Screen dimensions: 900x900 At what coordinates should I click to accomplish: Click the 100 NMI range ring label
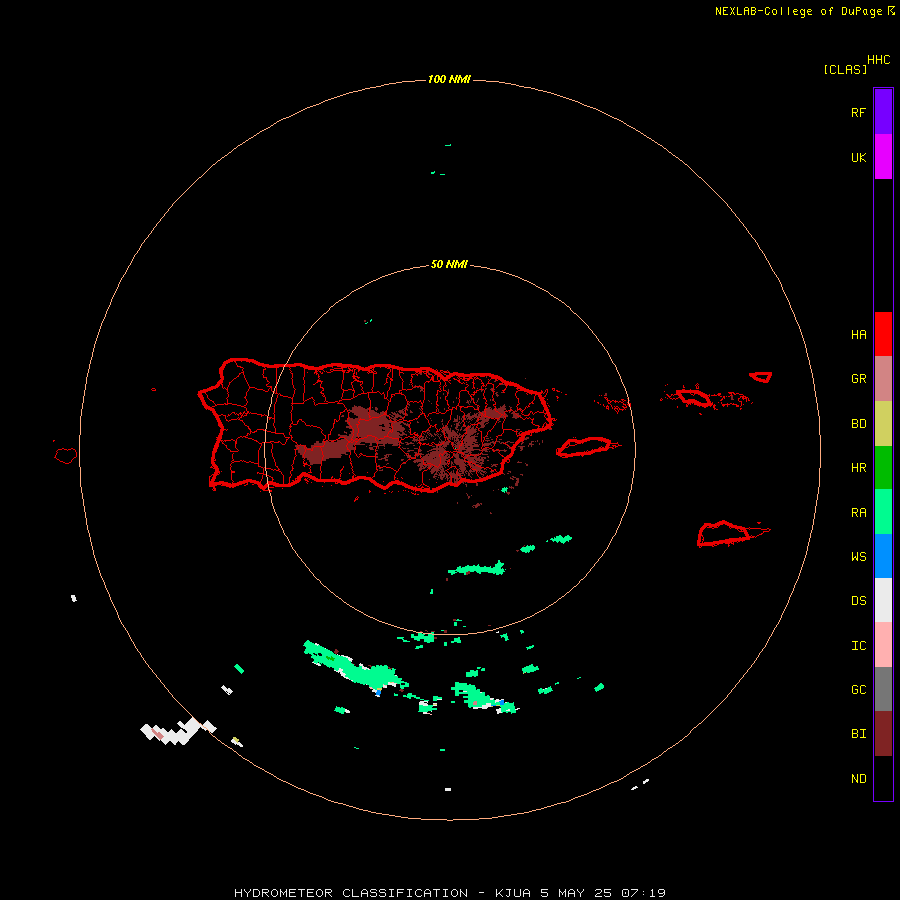[x=449, y=79]
